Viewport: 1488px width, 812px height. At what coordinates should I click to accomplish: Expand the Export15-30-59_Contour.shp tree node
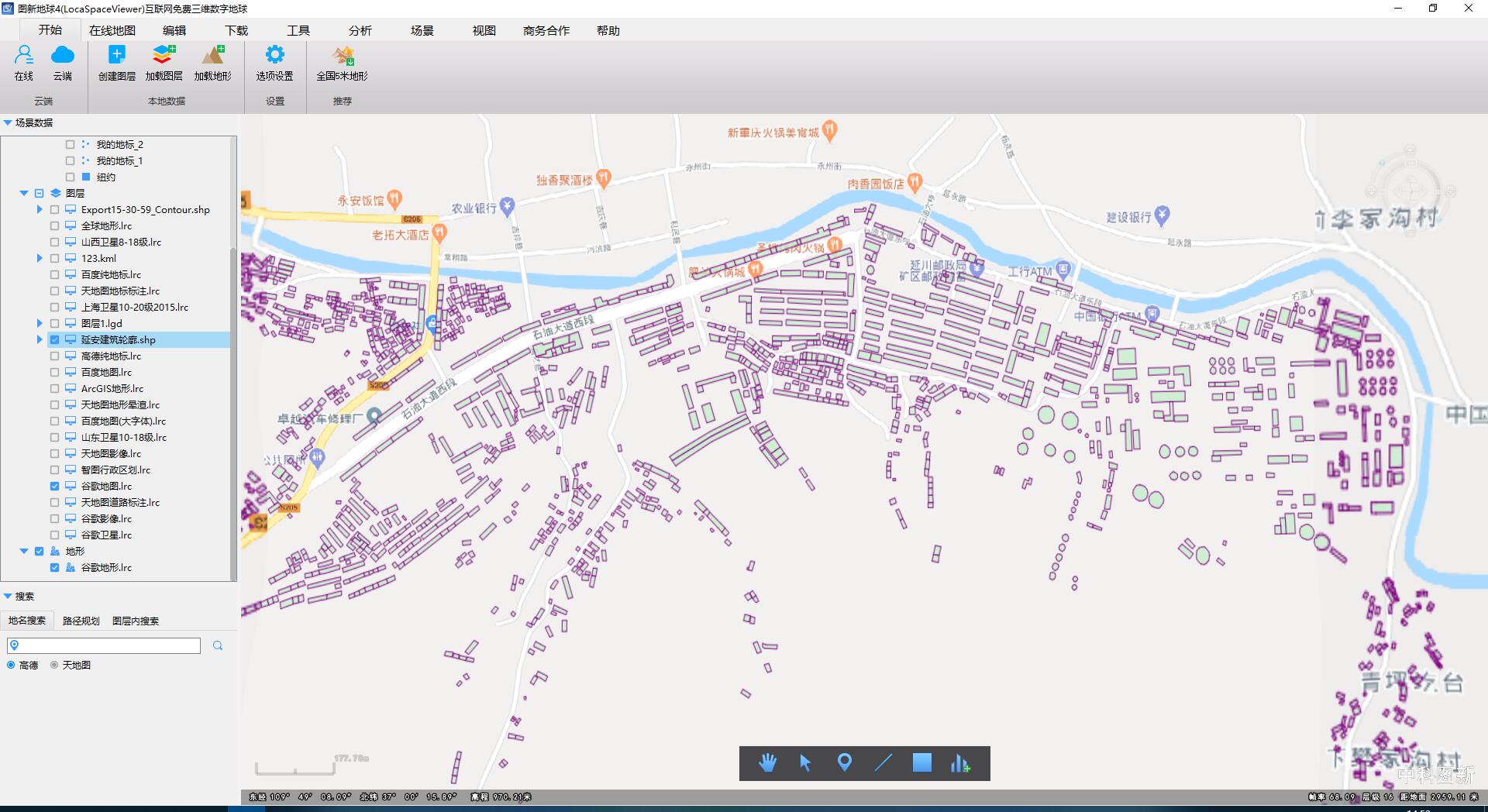[x=40, y=210]
